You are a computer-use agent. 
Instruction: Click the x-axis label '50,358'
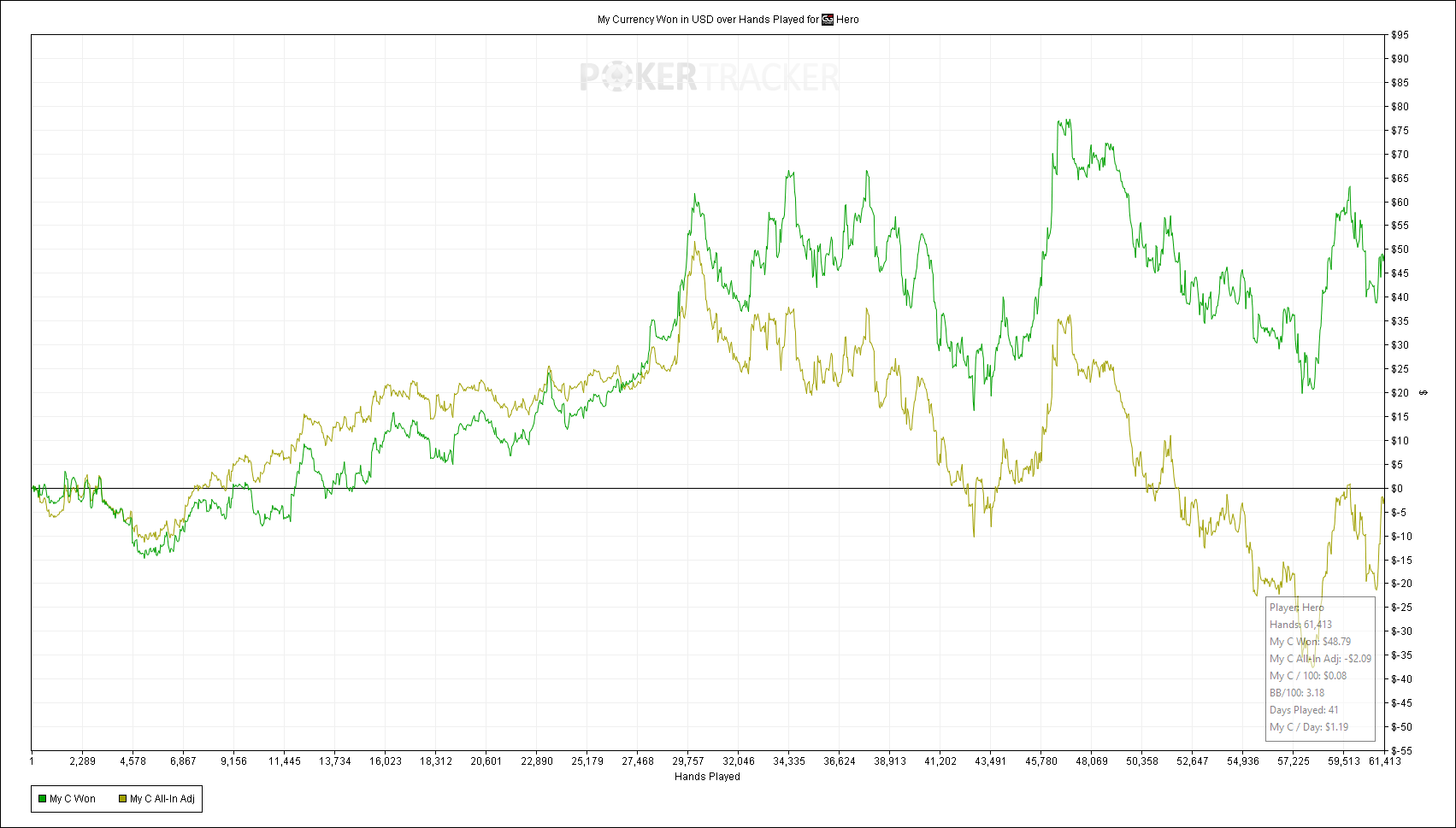(x=1141, y=761)
